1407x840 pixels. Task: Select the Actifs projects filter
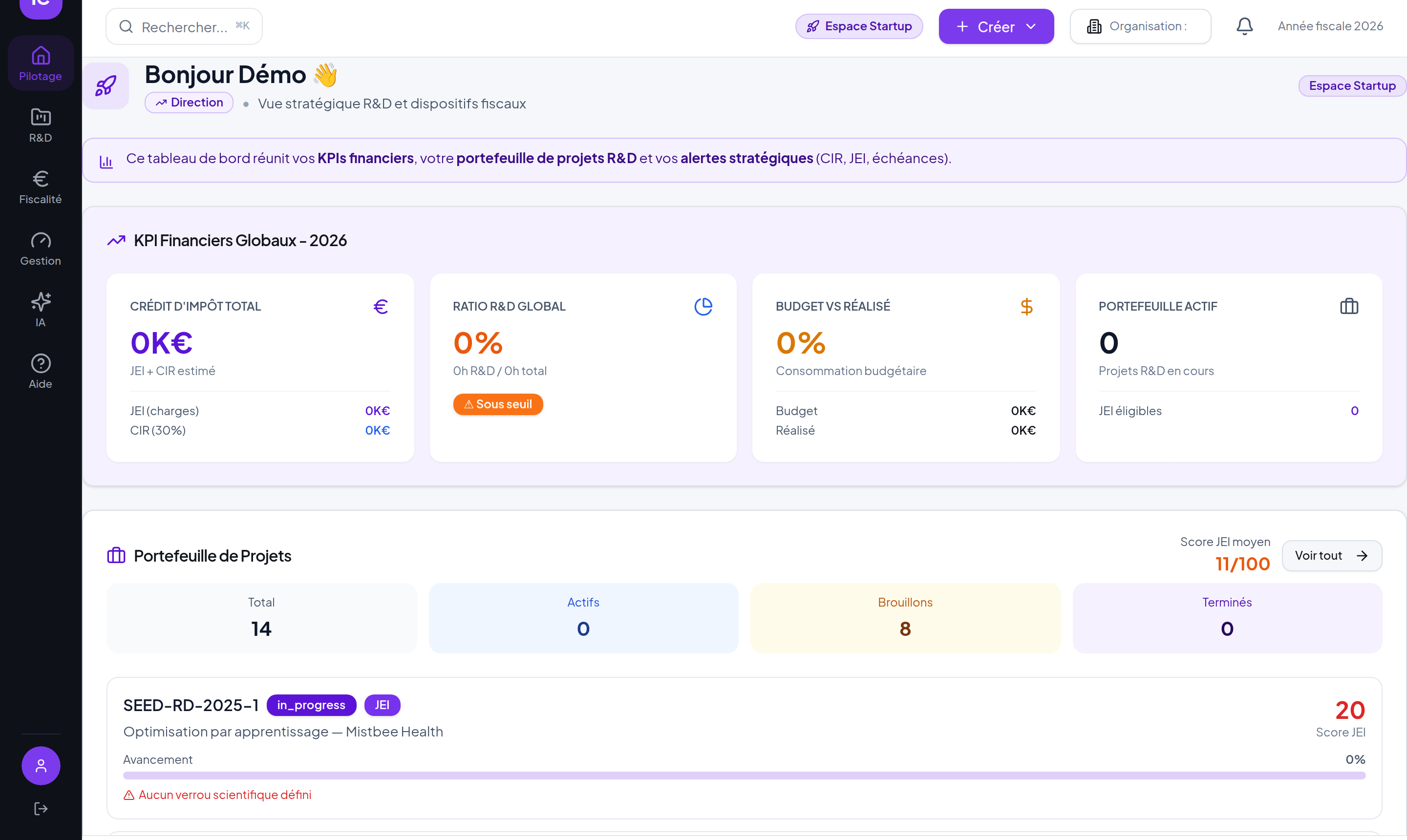click(x=583, y=618)
